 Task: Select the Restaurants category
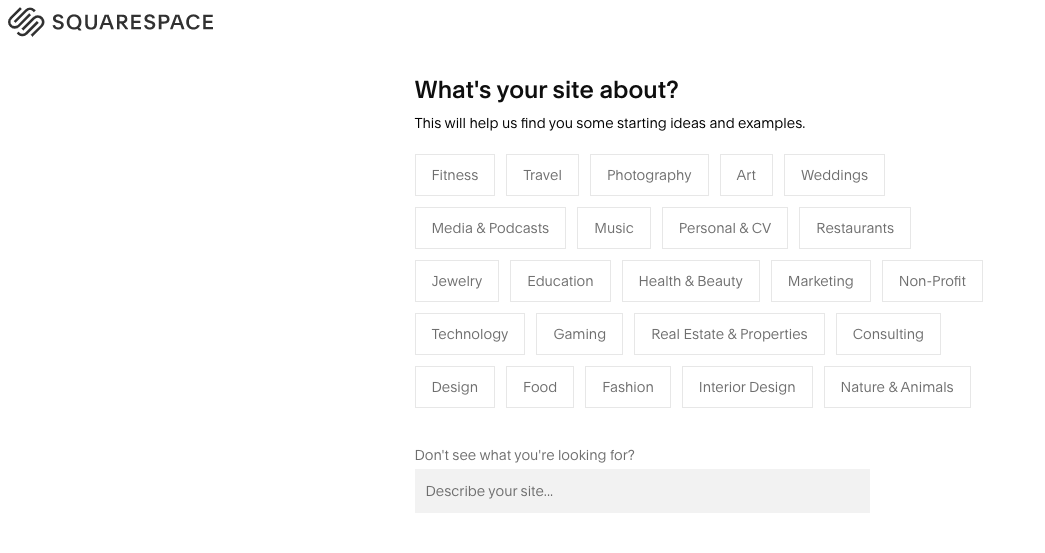pyautogui.click(x=855, y=228)
